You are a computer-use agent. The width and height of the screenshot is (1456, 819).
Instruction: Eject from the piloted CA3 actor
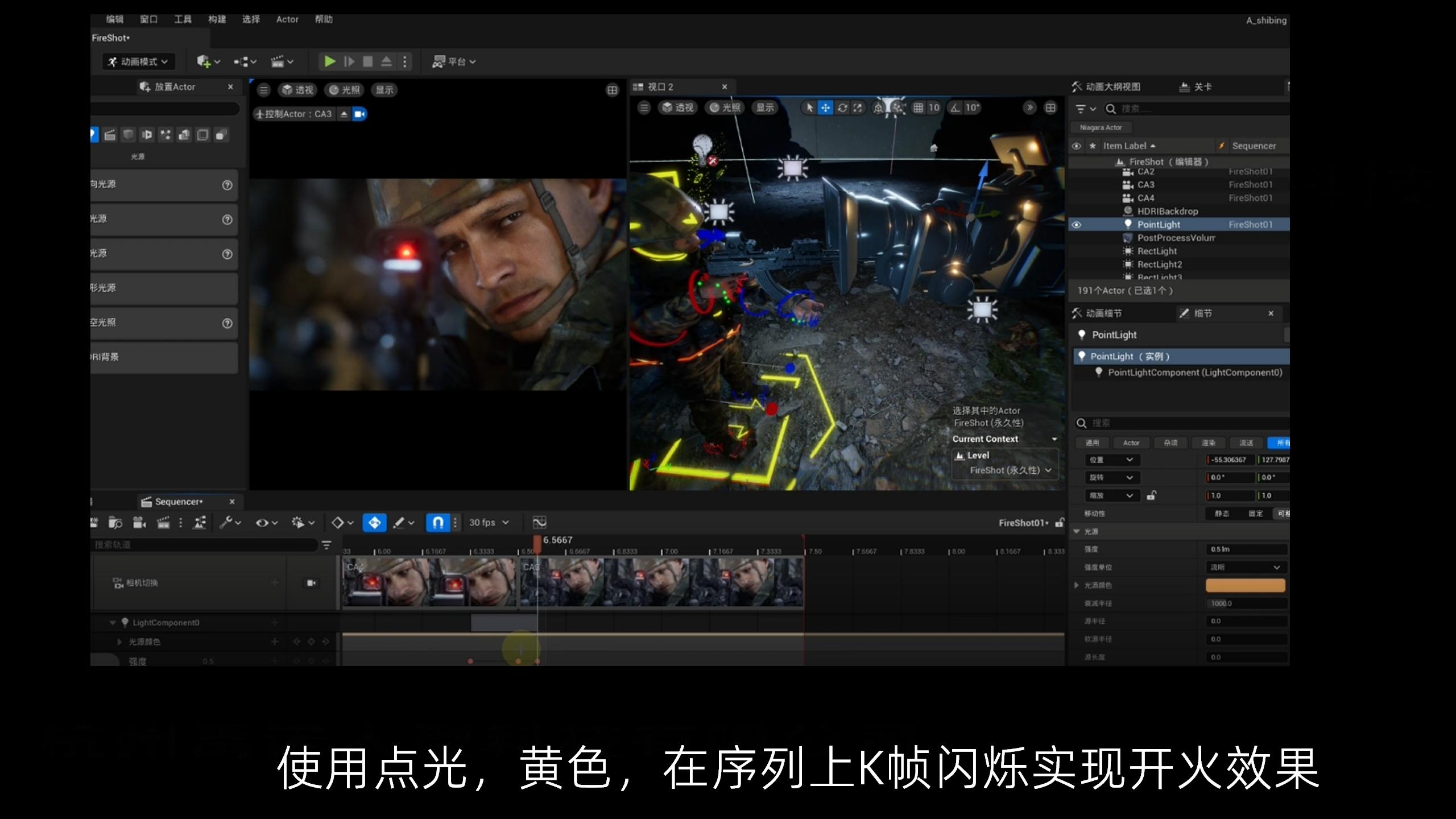[344, 114]
